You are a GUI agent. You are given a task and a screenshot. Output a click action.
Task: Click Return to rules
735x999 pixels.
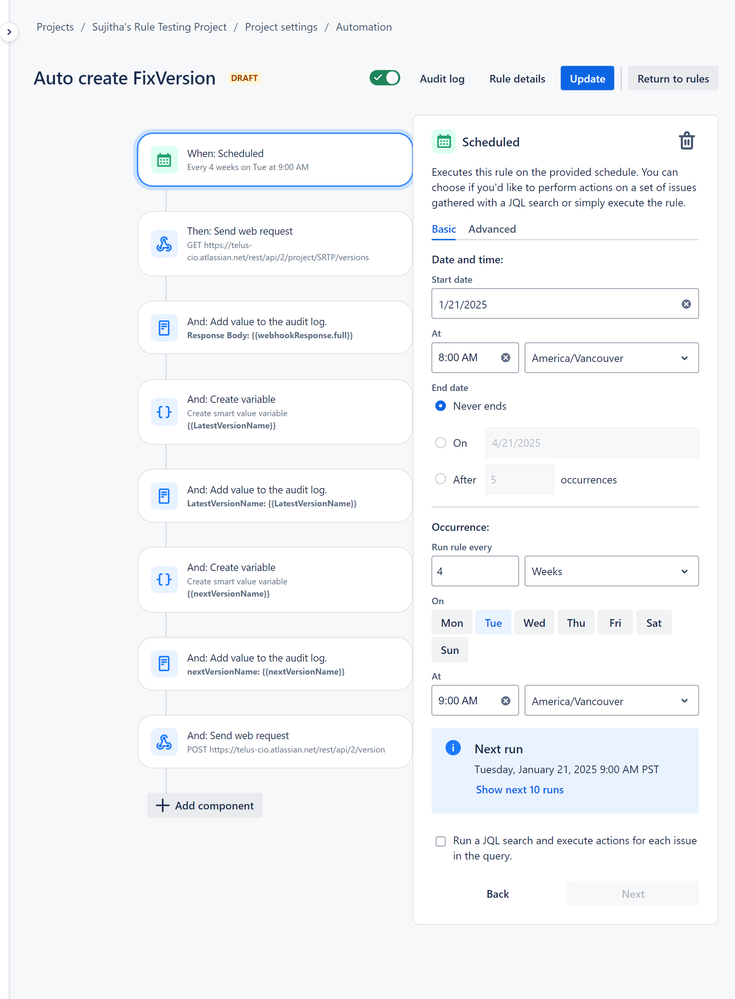pos(673,78)
